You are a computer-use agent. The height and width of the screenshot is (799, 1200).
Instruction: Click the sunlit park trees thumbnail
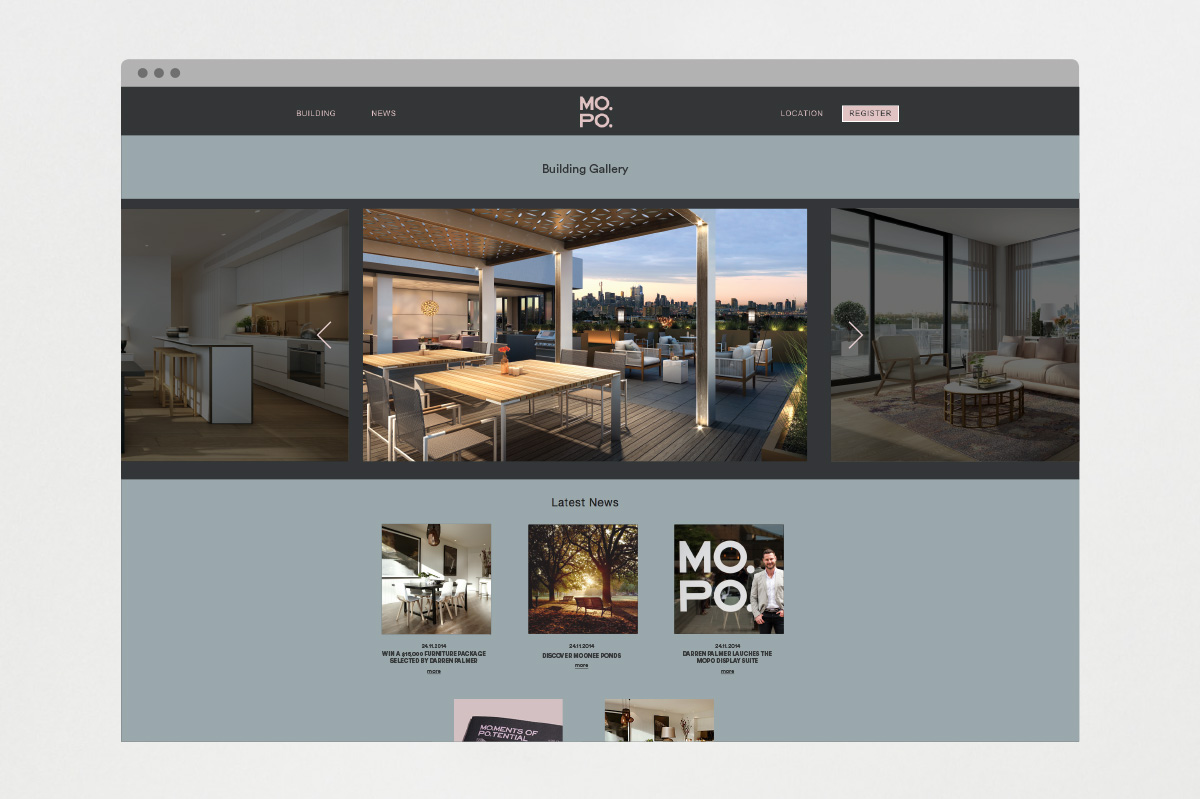click(582, 578)
